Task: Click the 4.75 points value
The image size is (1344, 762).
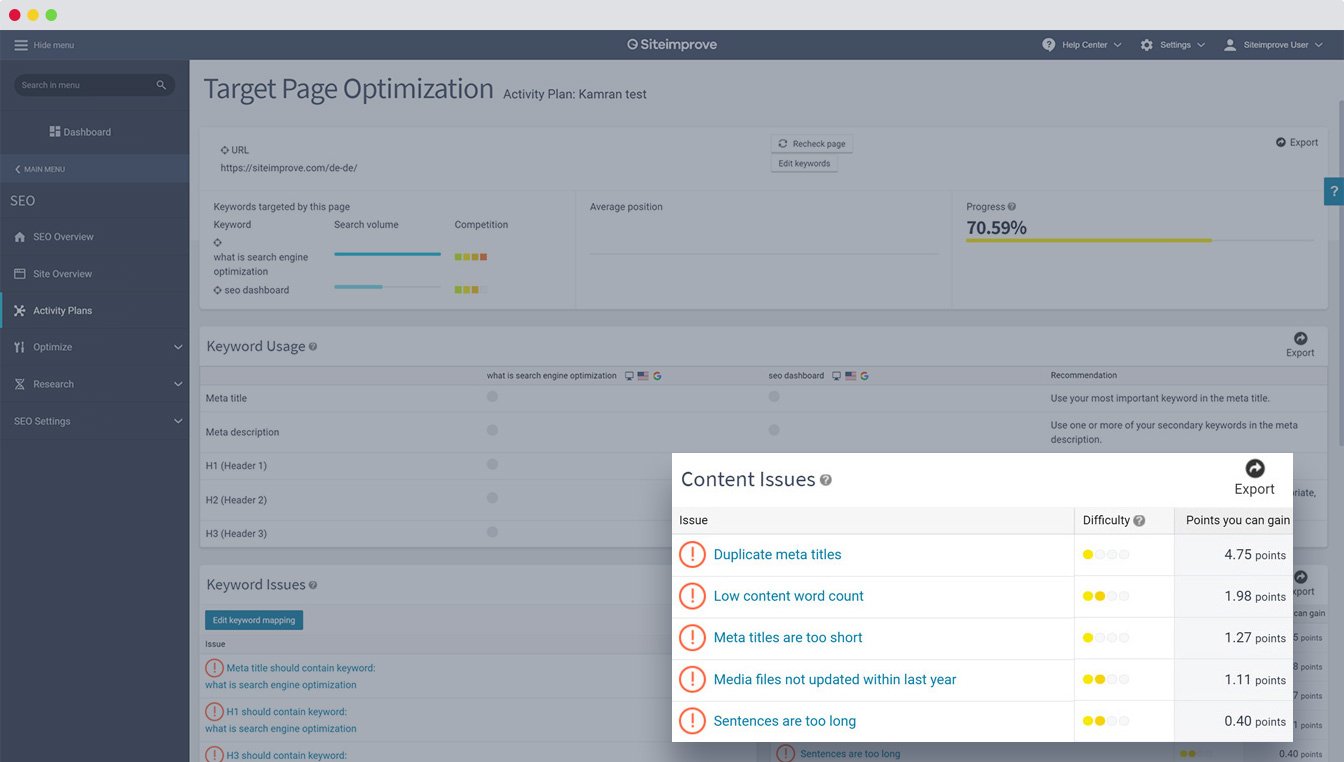Action: click(x=1254, y=555)
